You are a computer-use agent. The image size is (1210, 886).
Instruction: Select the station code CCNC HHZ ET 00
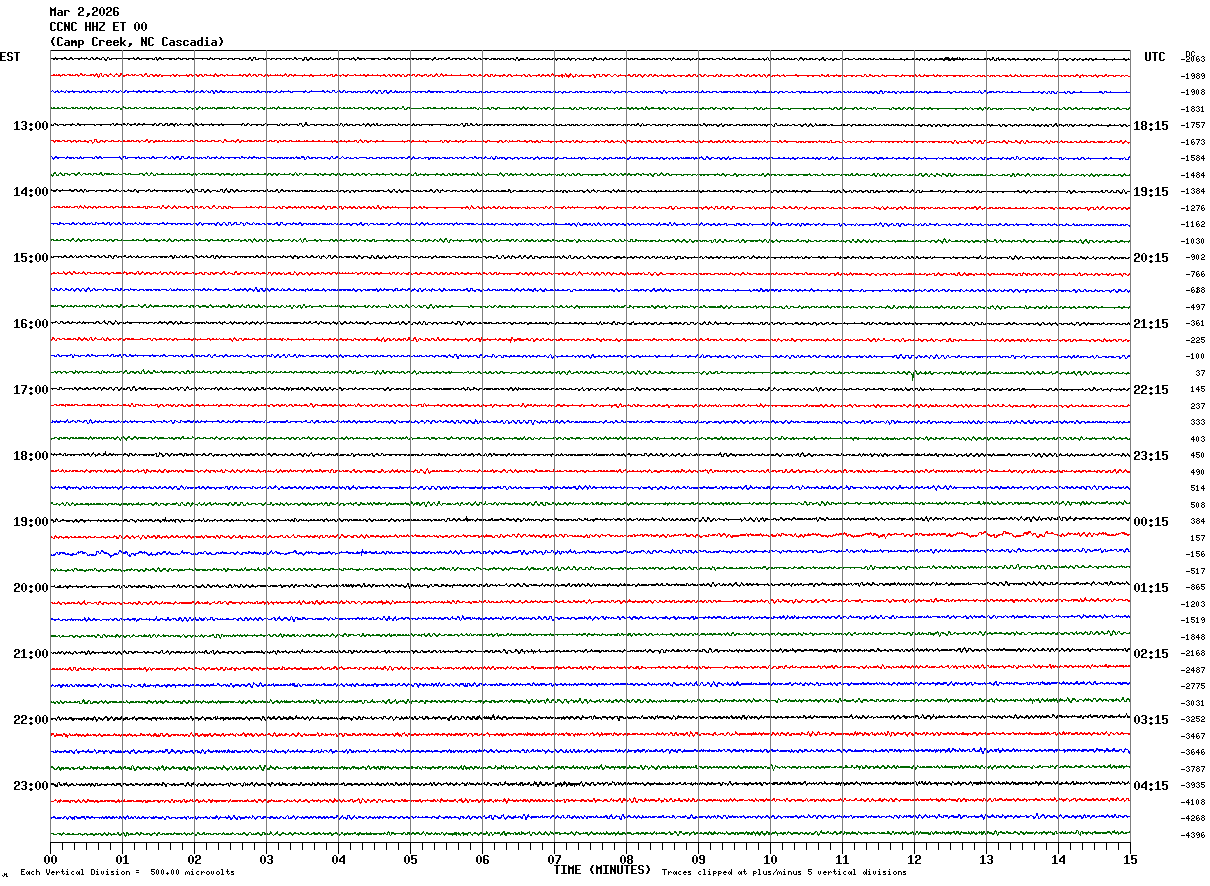coord(98,27)
